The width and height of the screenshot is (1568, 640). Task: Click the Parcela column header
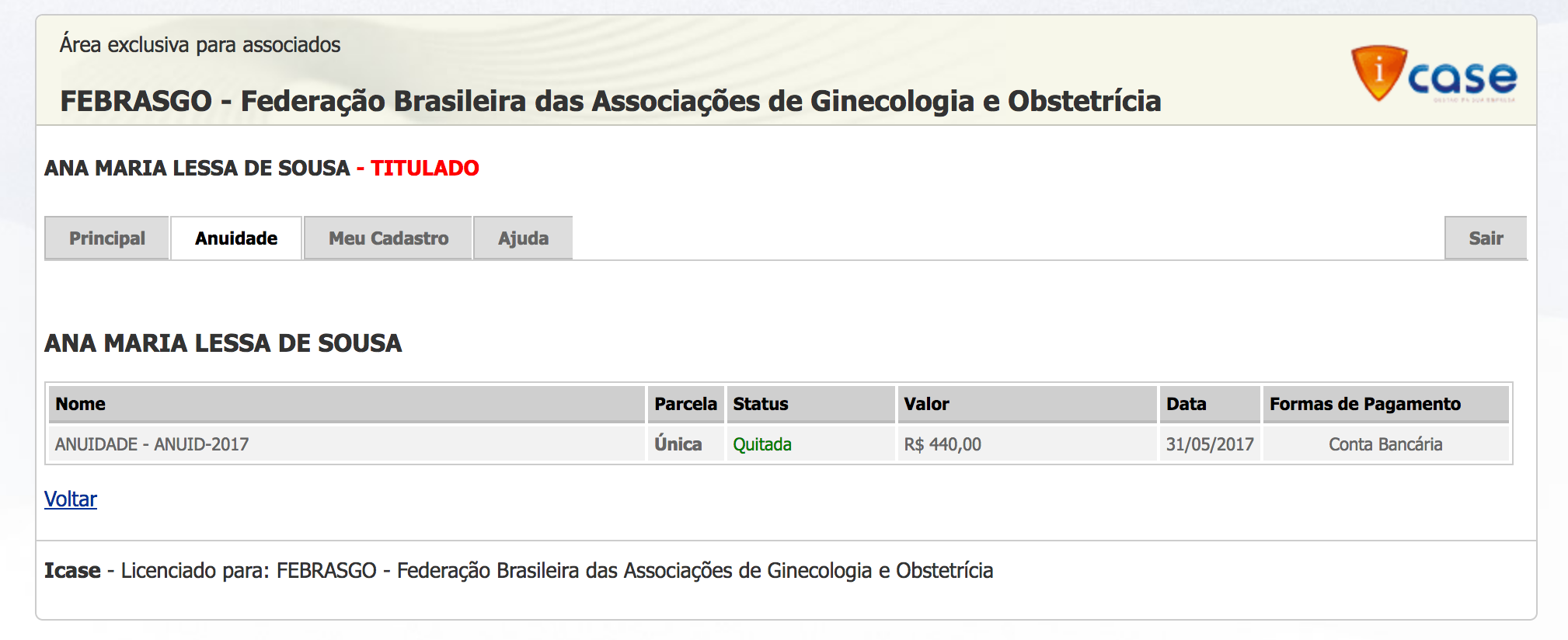[685, 404]
